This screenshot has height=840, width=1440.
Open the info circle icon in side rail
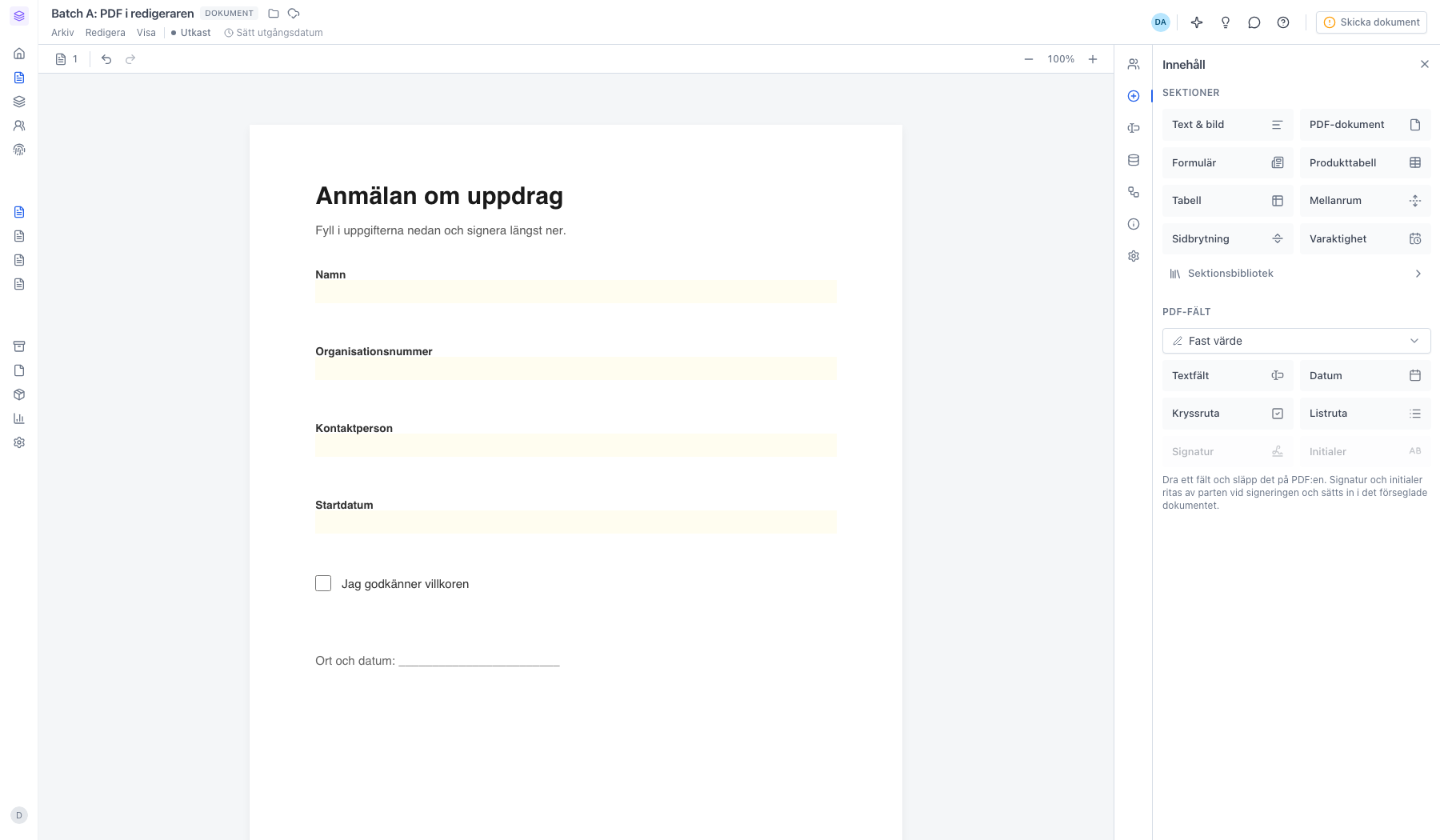[1134, 224]
